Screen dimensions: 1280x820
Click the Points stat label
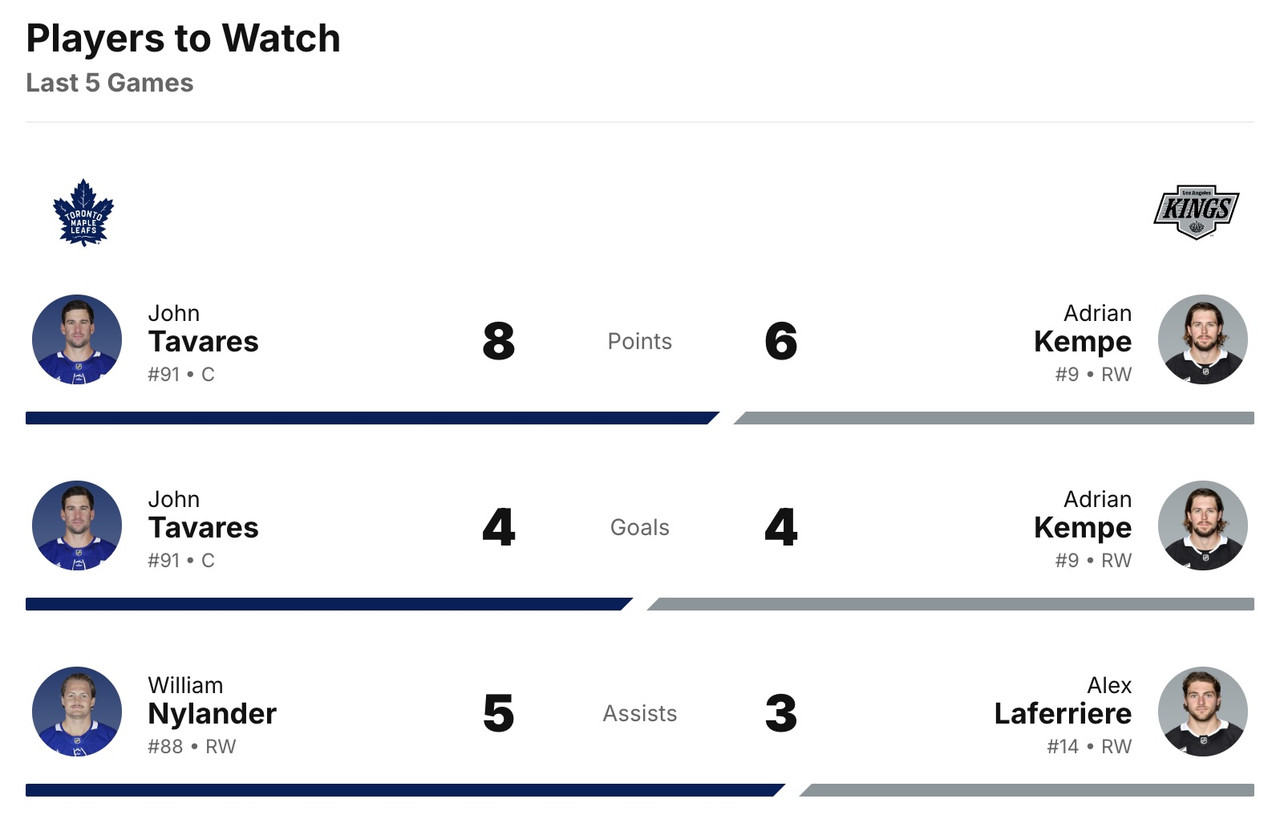click(x=640, y=341)
